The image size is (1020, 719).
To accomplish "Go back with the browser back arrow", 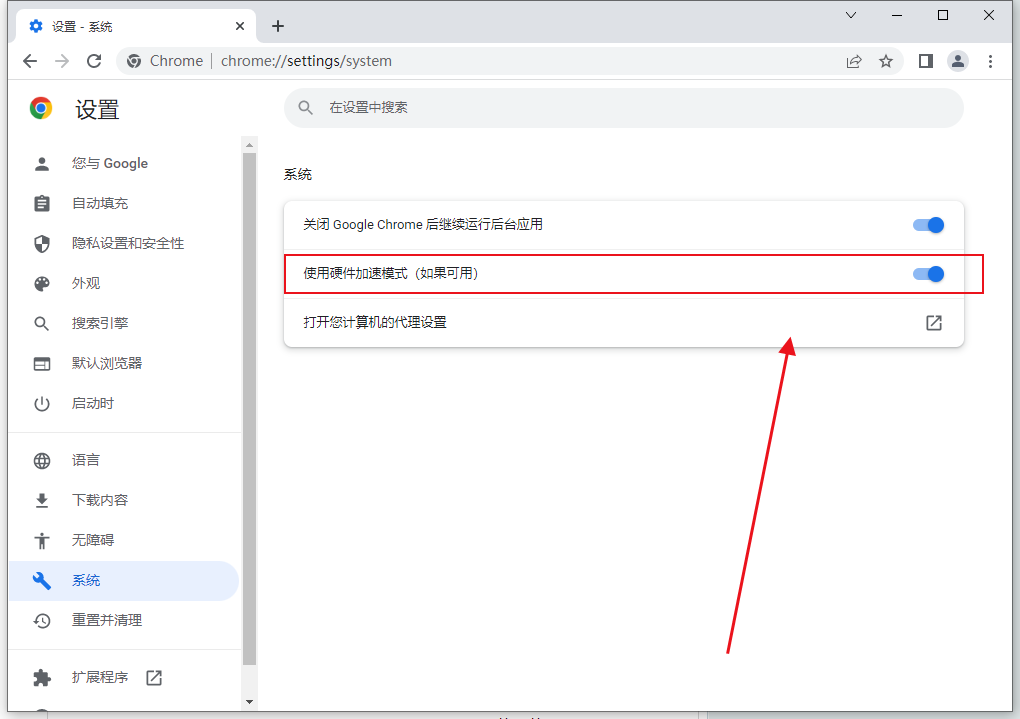I will point(30,61).
